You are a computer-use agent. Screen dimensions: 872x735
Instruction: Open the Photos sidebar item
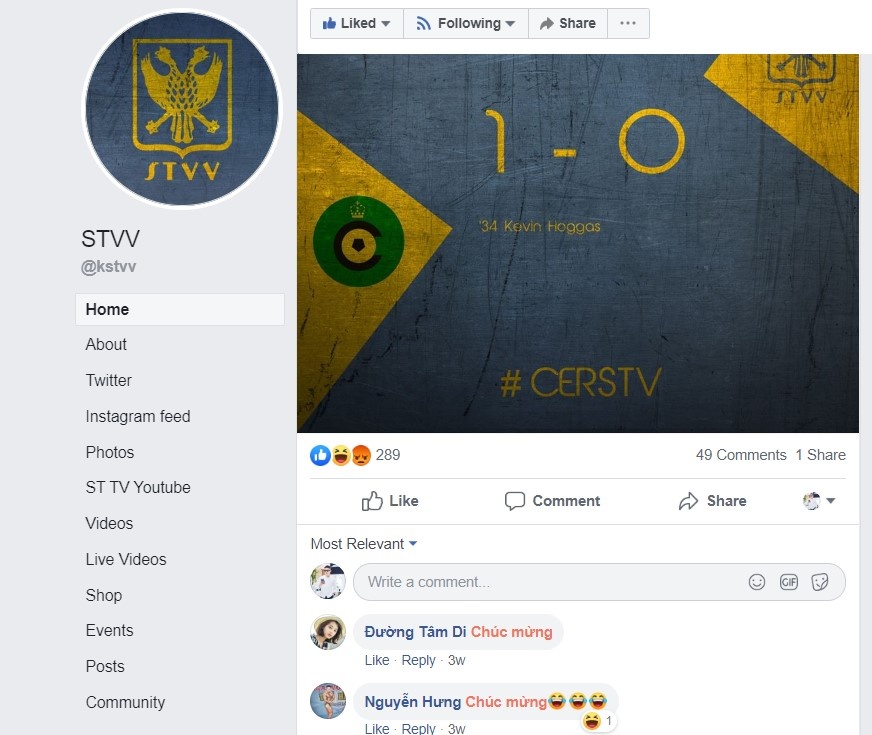(x=110, y=453)
